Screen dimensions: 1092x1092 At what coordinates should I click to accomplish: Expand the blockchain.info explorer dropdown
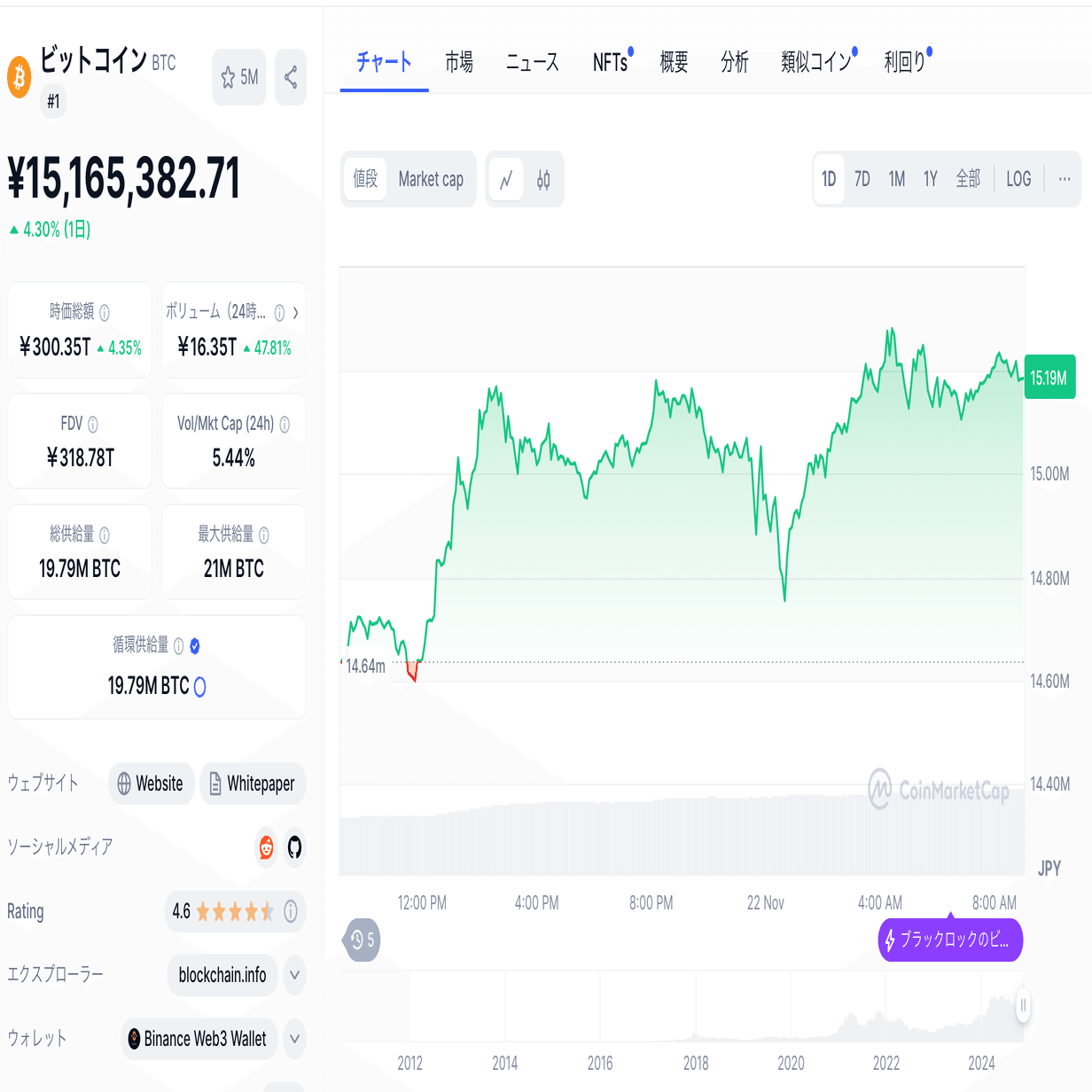click(293, 975)
